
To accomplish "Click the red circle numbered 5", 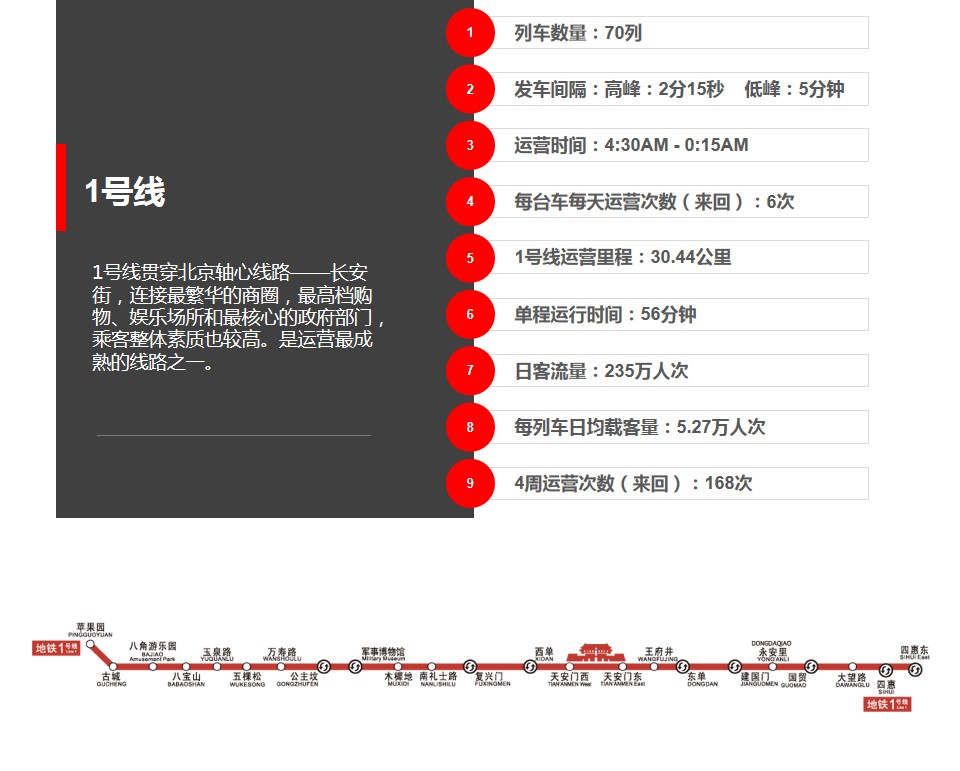I will coord(470,258).
